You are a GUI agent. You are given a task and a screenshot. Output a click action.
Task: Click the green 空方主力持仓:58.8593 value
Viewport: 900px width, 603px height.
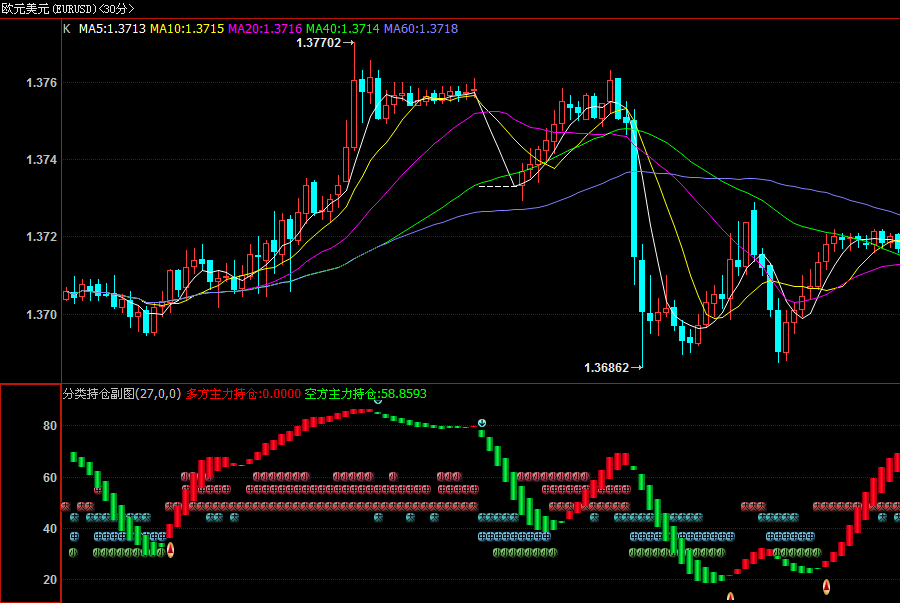coord(366,394)
